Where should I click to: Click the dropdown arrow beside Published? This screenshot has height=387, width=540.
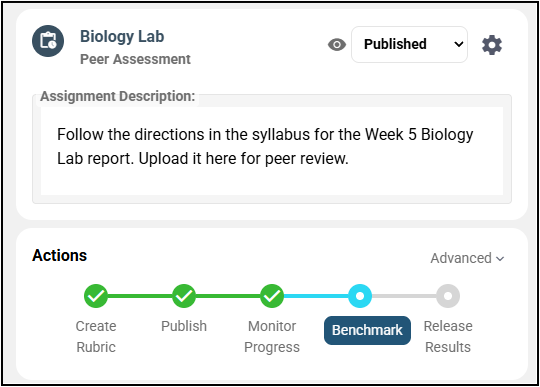tap(458, 44)
